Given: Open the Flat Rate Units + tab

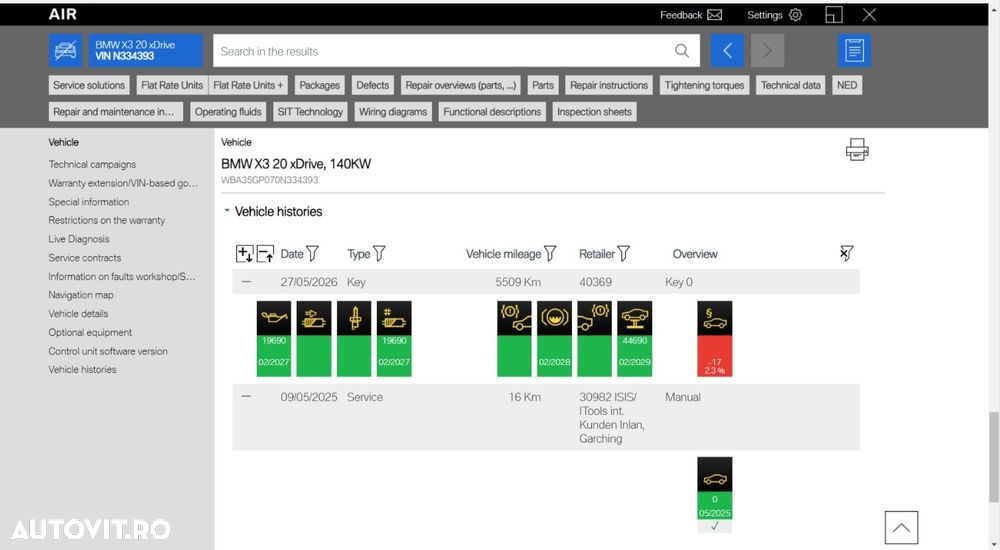Looking at the screenshot, I should (248, 85).
